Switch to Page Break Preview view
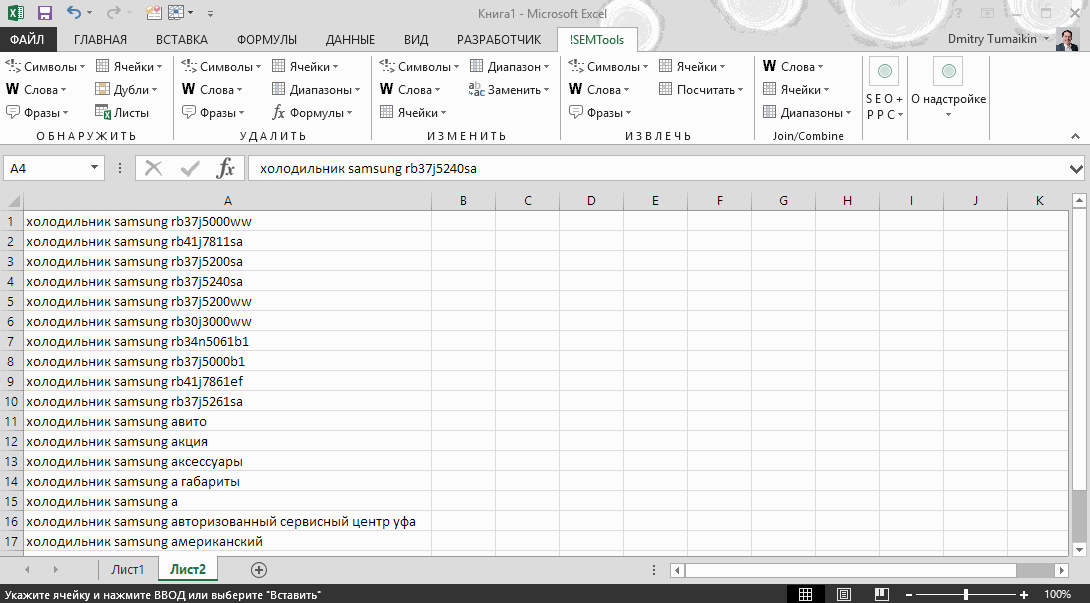The width and height of the screenshot is (1090, 603). tap(881, 594)
